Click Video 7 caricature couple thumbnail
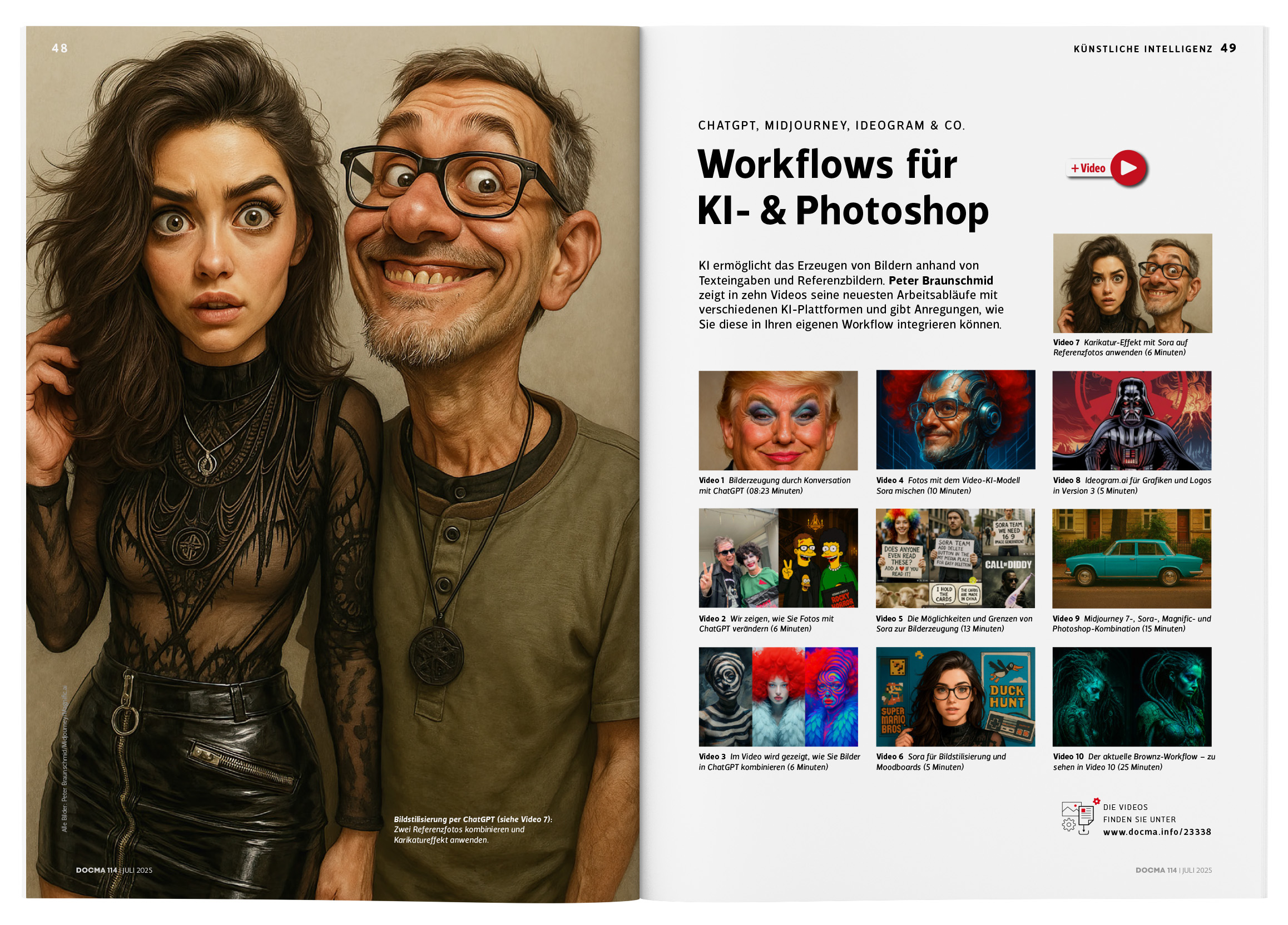This screenshot has width=1288, height=925. pyautogui.click(x=1132, y=283)
